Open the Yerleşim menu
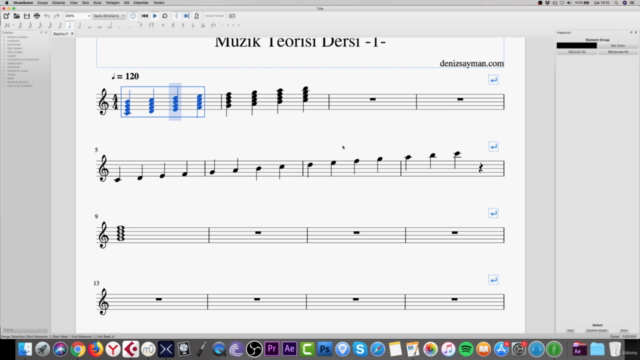 point(113,2)
